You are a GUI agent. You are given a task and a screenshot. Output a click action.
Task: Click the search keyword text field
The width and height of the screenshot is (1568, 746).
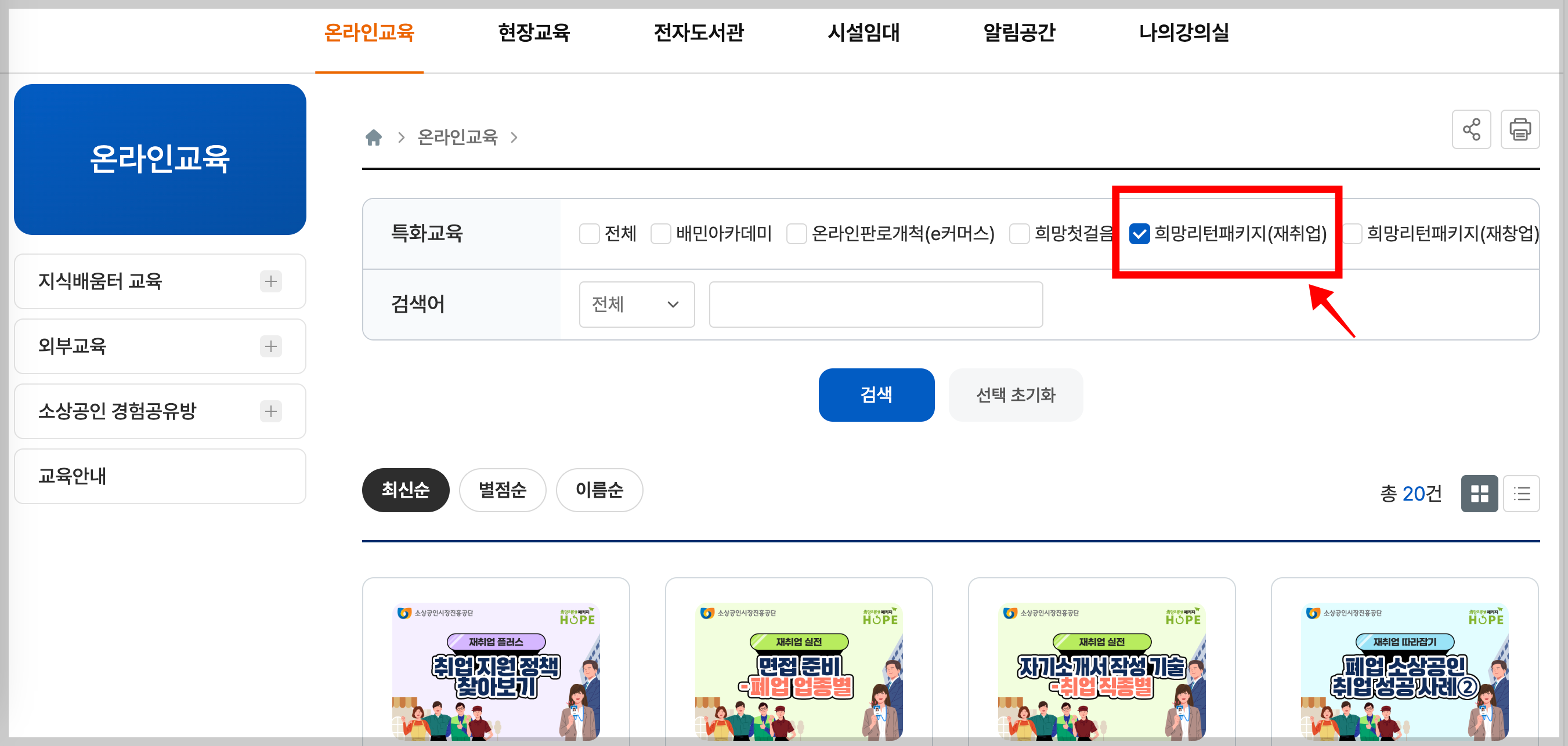pos(875,304)
